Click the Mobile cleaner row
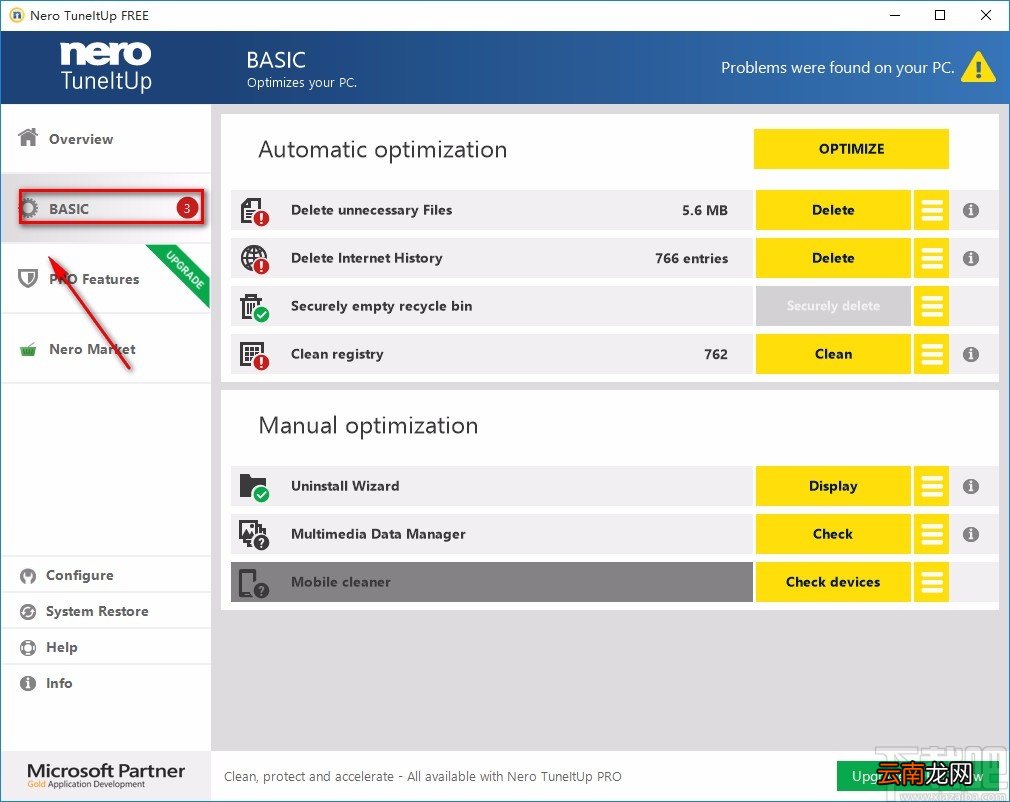 (x=491, y=582)
